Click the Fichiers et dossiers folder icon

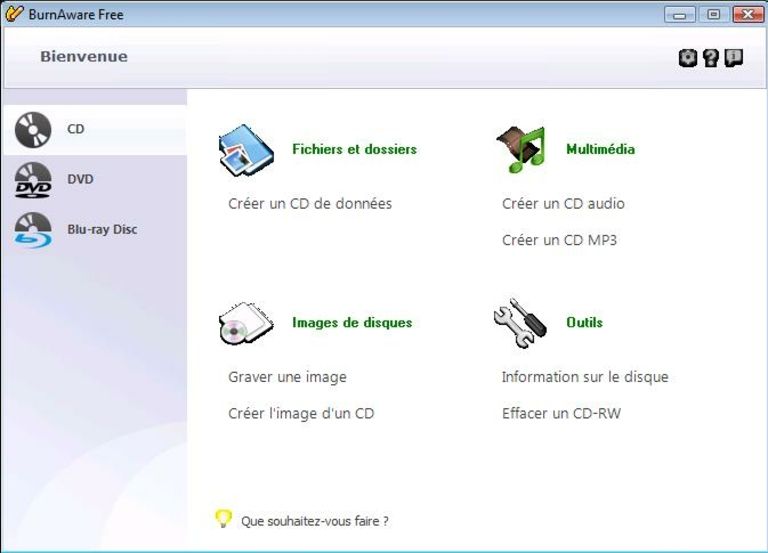246,150
